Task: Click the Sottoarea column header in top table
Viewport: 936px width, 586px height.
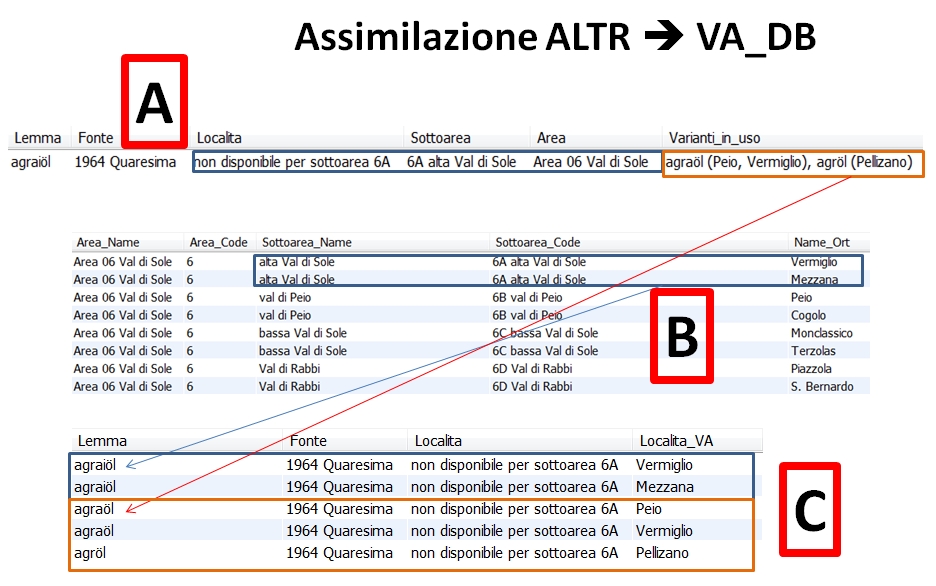Action: tap(440, 138)
